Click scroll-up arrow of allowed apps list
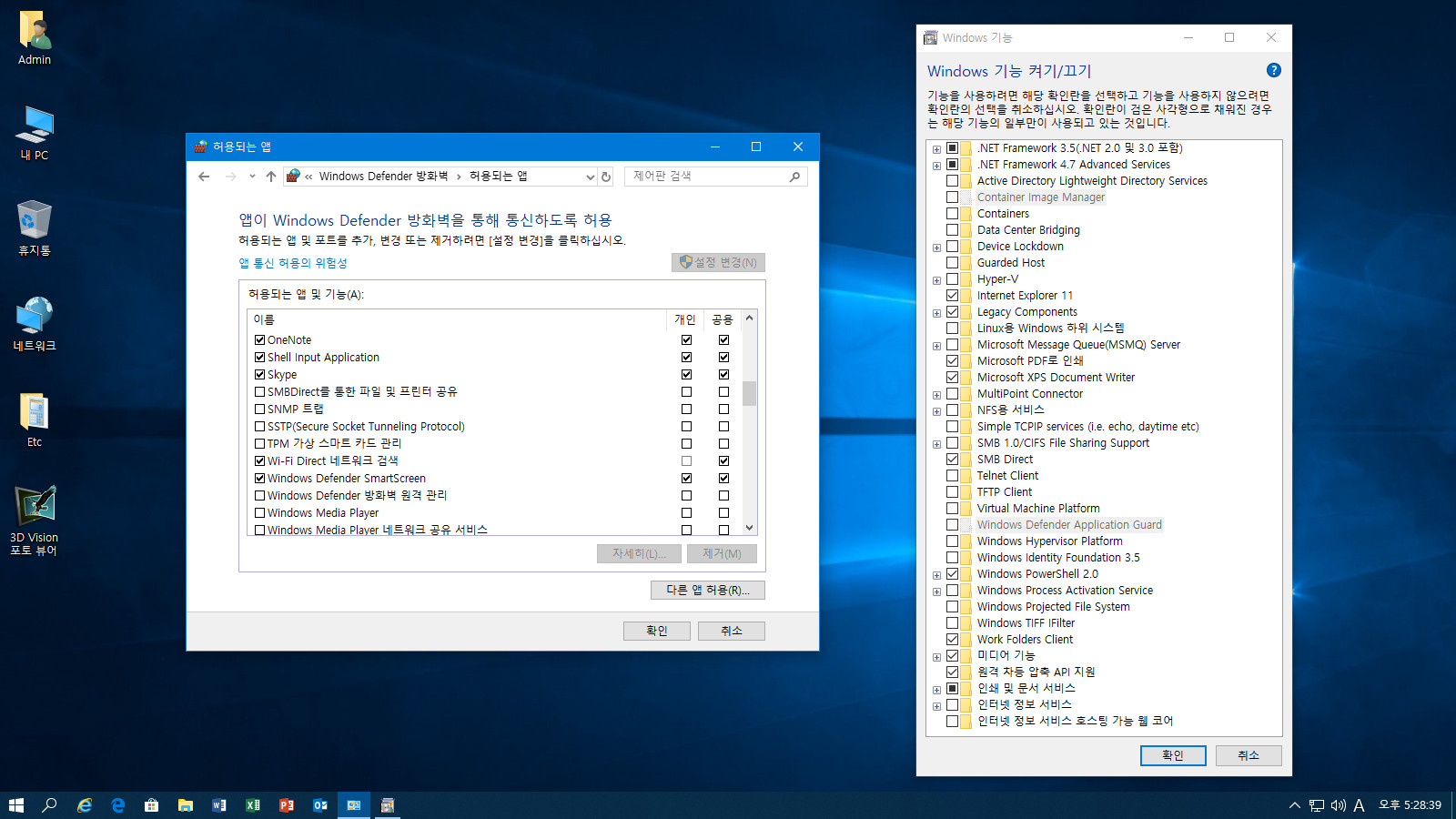 pos(750,318)
